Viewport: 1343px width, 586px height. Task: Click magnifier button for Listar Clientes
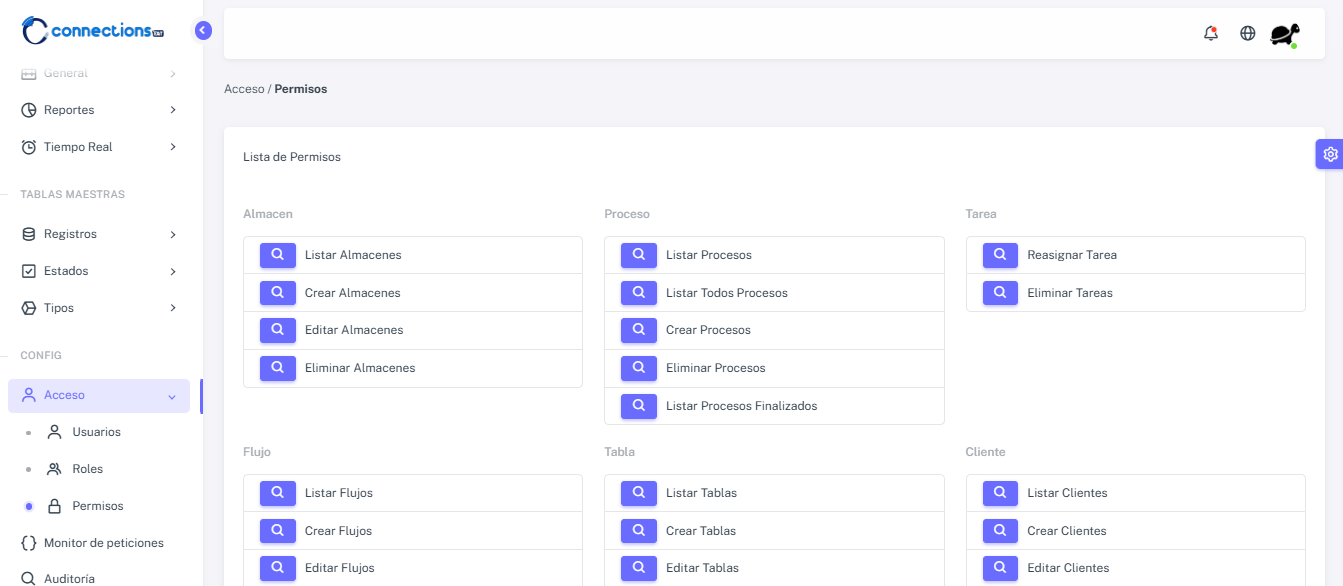click(1000, 493)
